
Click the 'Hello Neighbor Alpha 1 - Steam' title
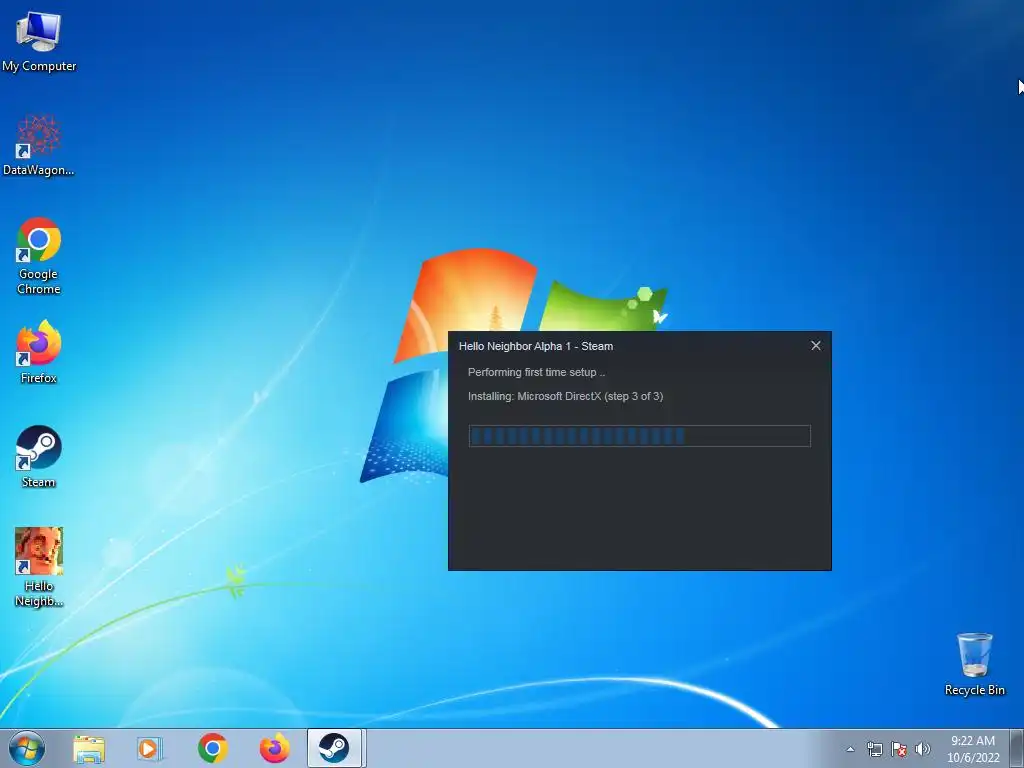[536, 346]
